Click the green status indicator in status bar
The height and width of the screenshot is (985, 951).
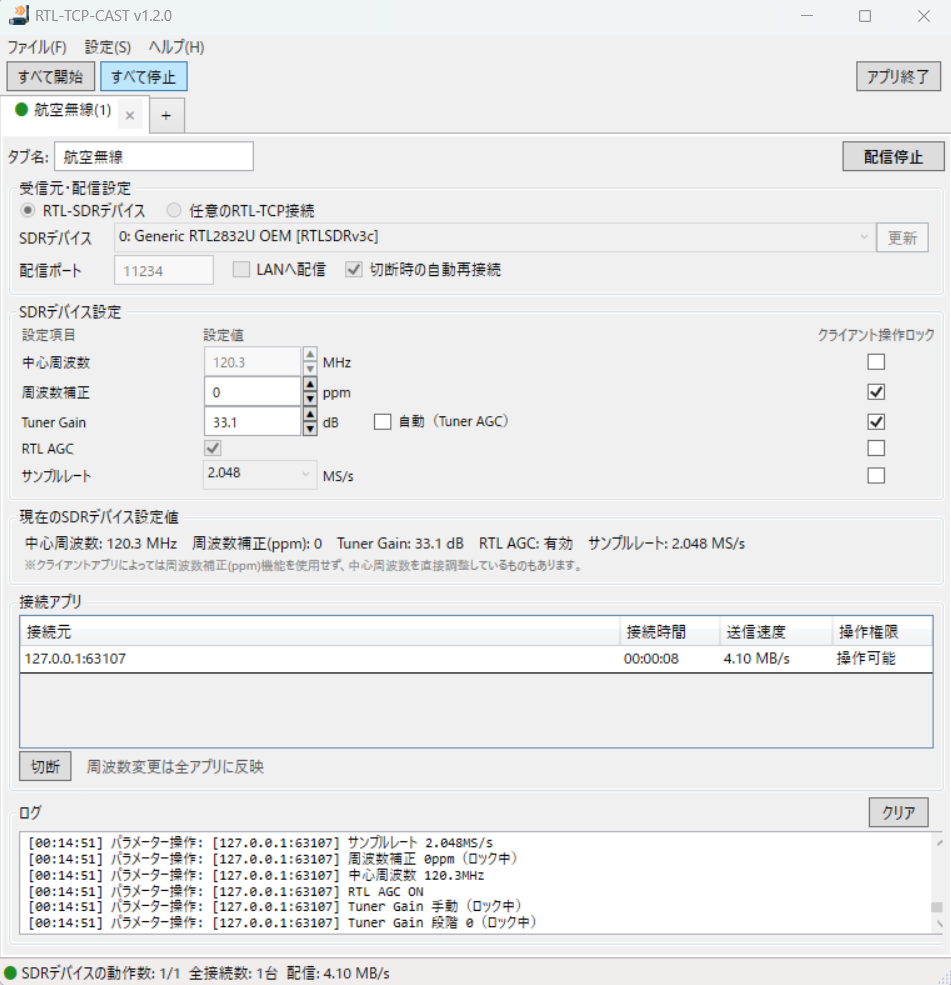pos(10,973)
